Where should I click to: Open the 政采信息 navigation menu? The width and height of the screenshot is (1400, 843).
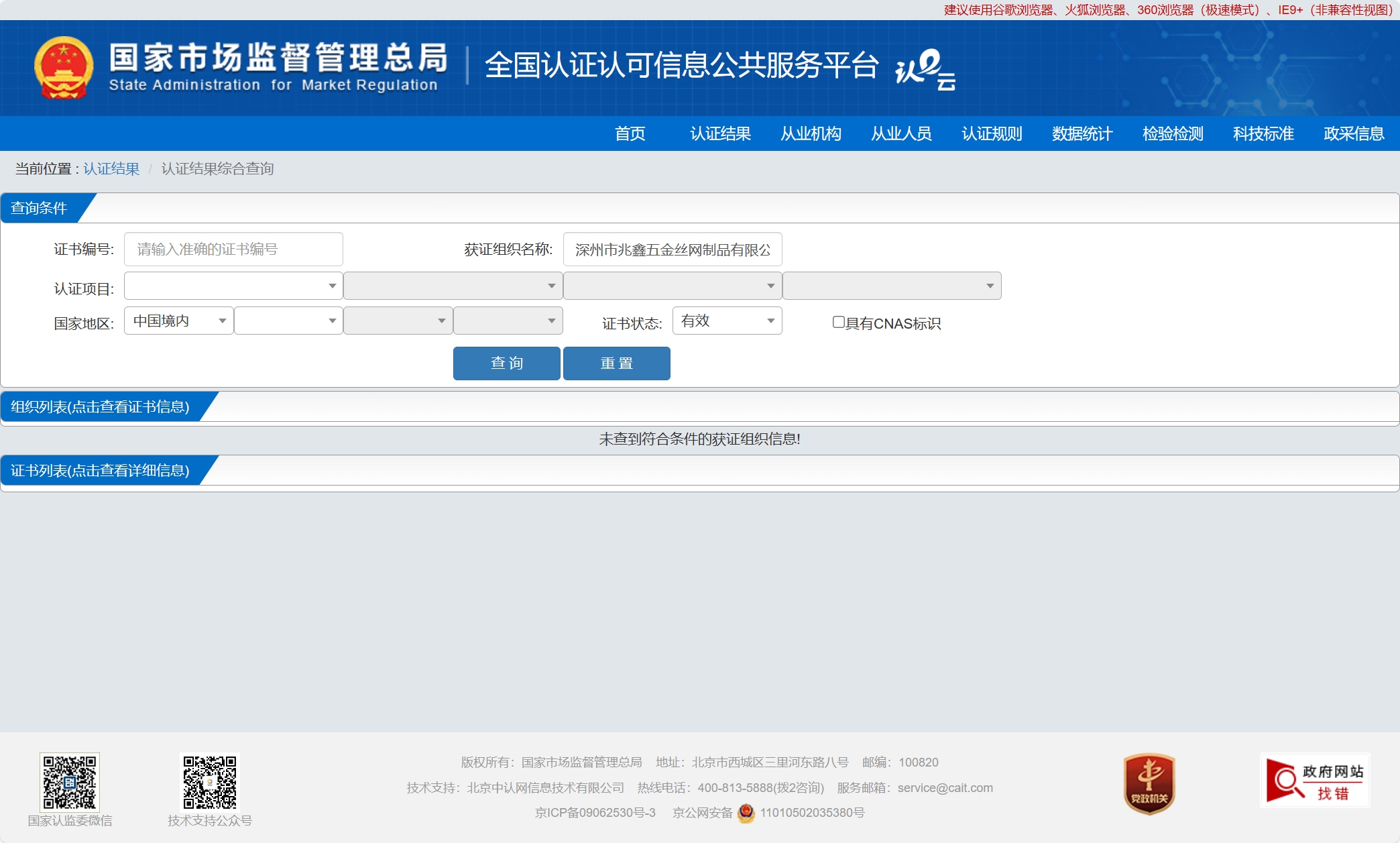1354,133
